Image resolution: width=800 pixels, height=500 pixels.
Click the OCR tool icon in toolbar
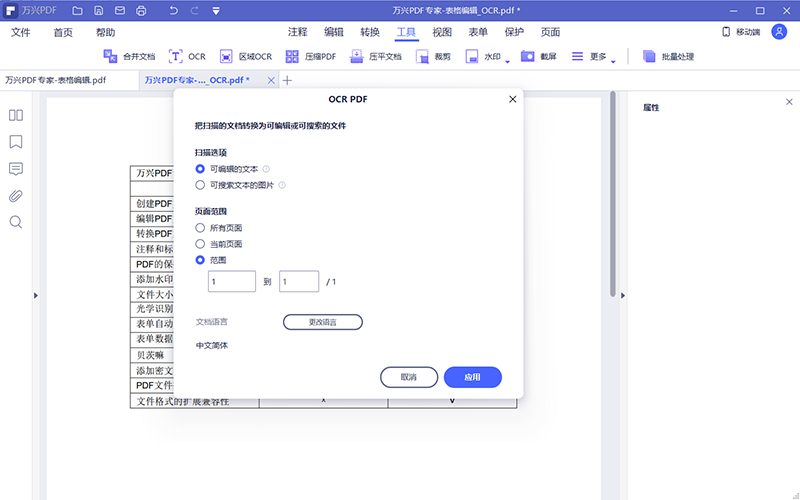[177, 57]
